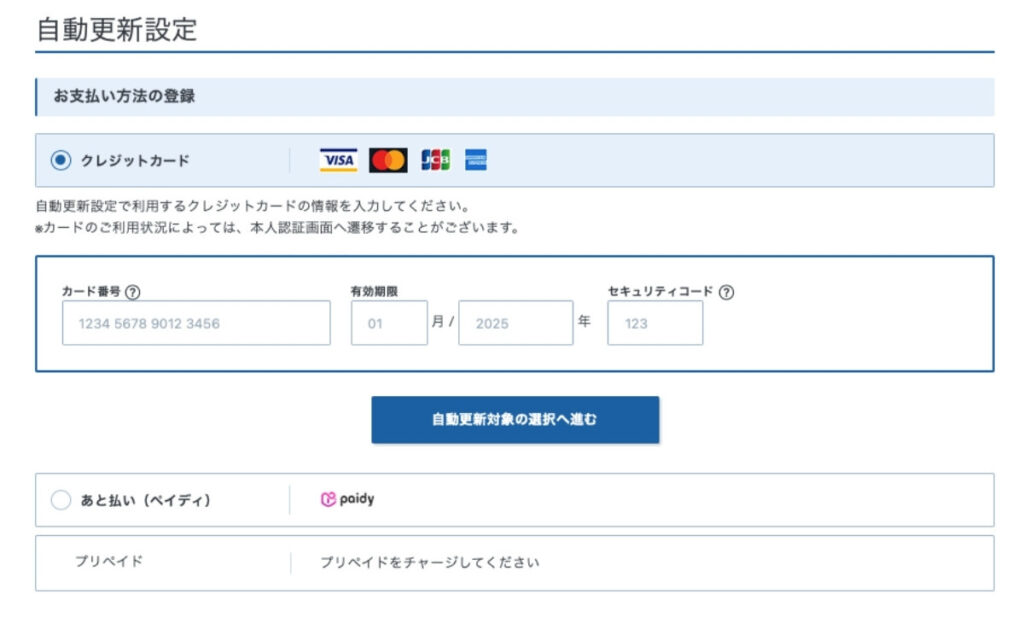The image size is (1024, 629).
Task: Click the expiration year input field
Action: [x=515, y=322]
